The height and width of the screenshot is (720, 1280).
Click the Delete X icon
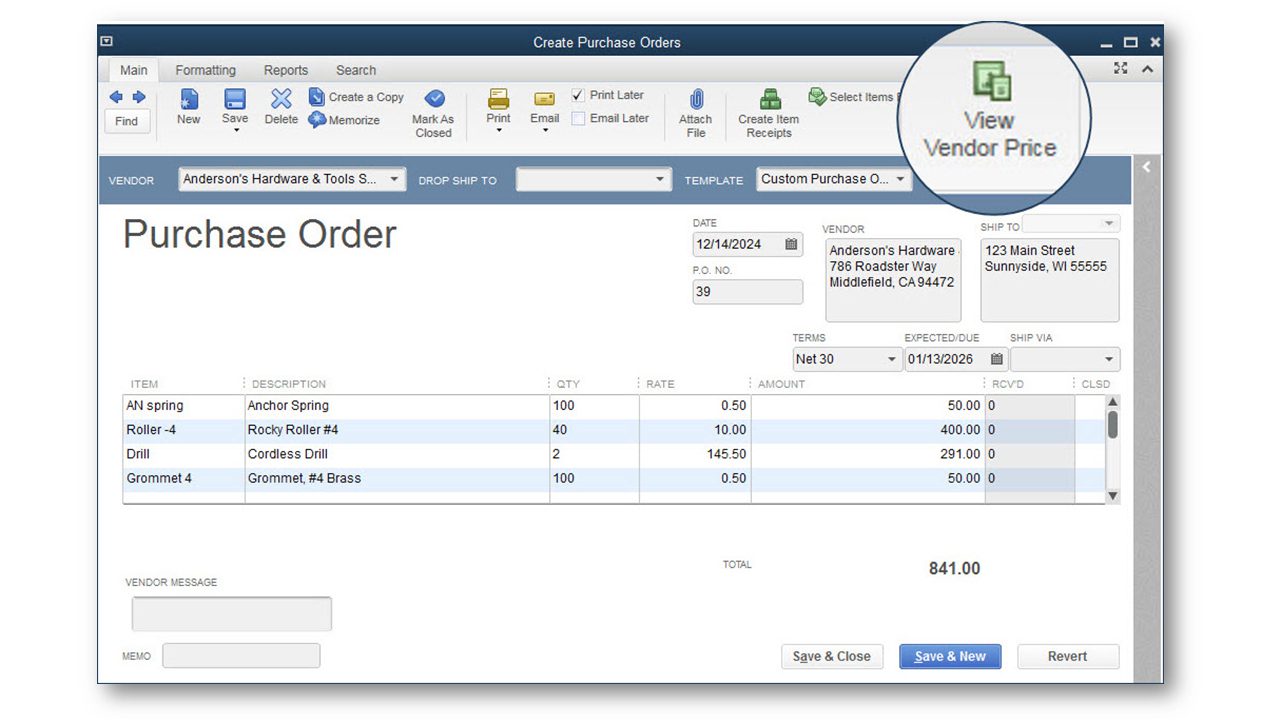pos(281,100)
